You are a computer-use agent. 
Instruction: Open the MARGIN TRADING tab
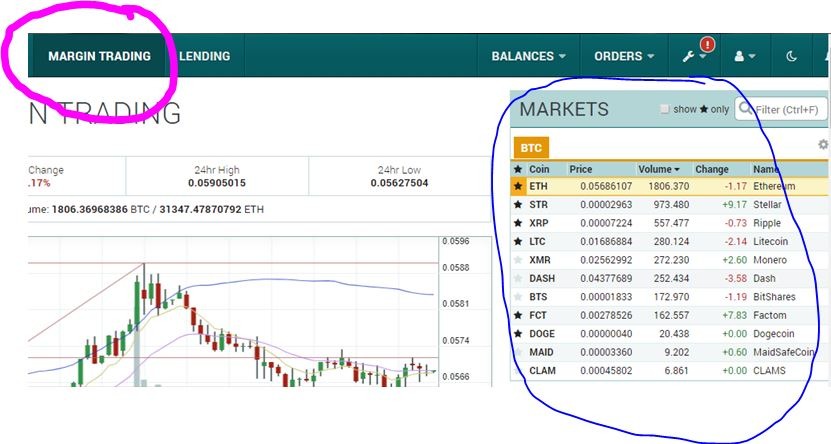pyautogui.click(x=99, y=56)
